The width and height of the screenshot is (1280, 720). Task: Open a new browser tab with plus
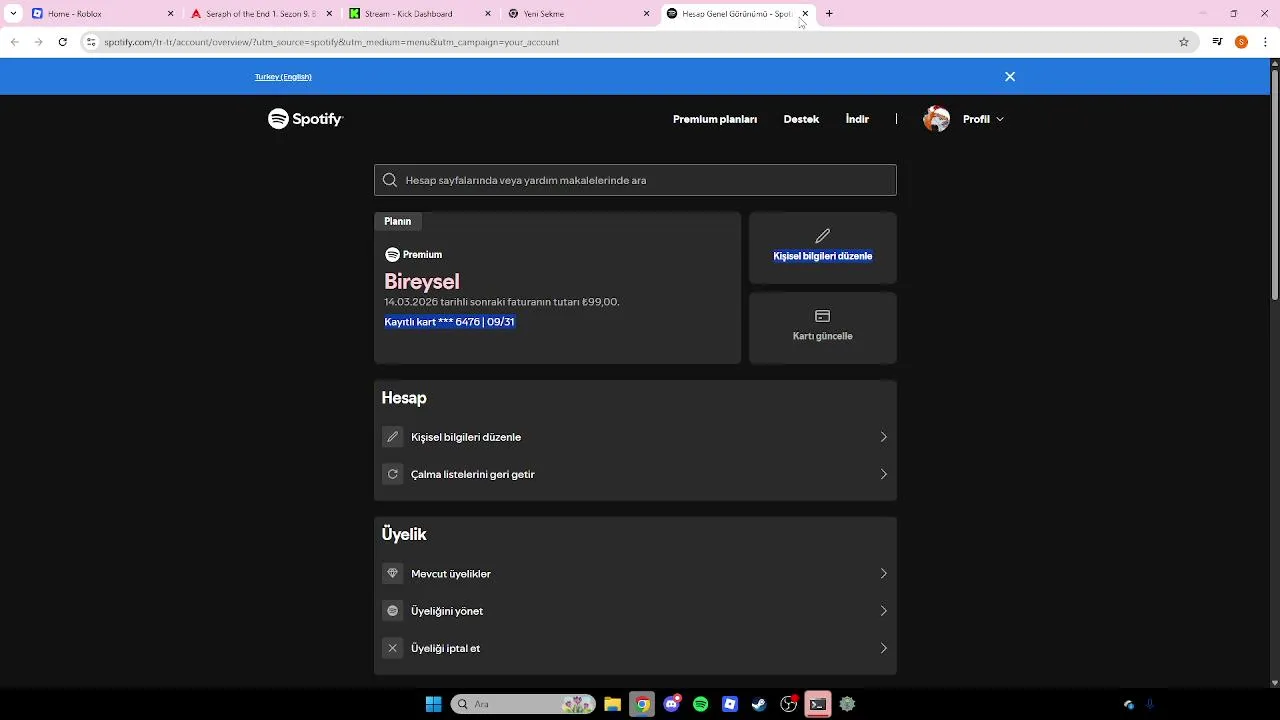829,14
